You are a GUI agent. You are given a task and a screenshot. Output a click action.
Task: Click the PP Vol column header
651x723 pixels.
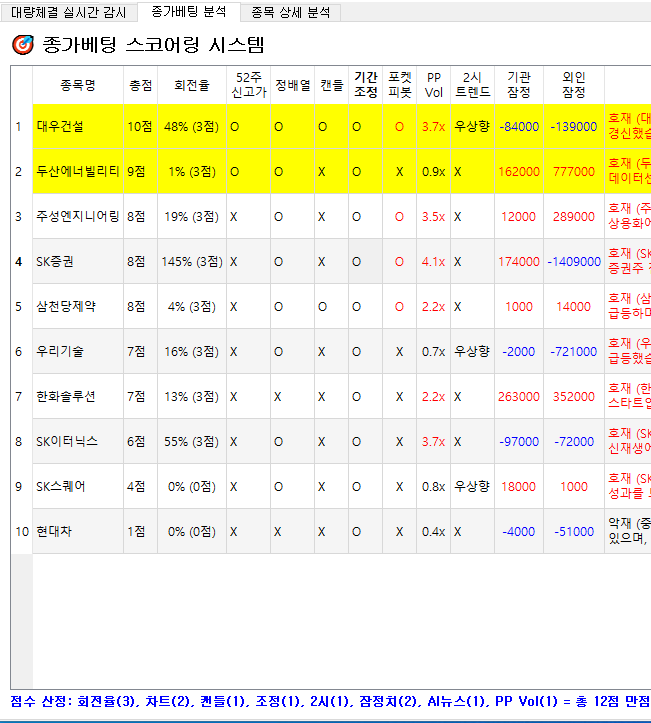click(x=433, y=85)
